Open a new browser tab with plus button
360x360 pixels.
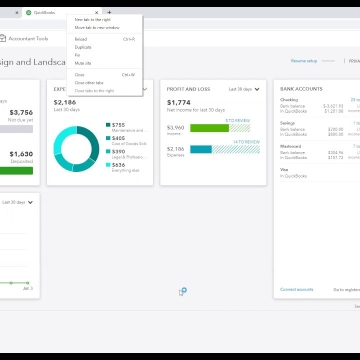[109, 13]
